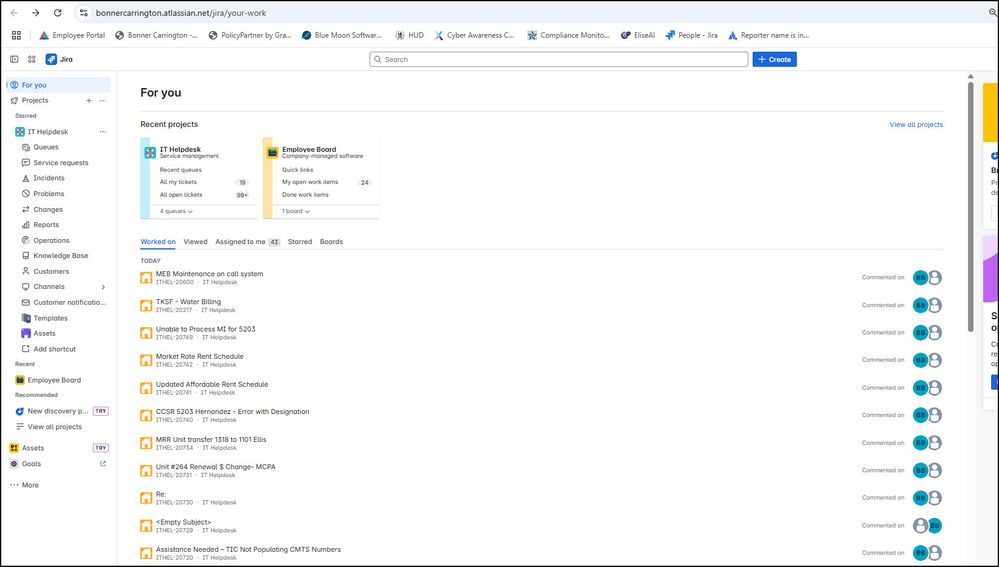999x567 pixels.
Task: Open Customers in sidebar
Action: [x=51, y=271]
